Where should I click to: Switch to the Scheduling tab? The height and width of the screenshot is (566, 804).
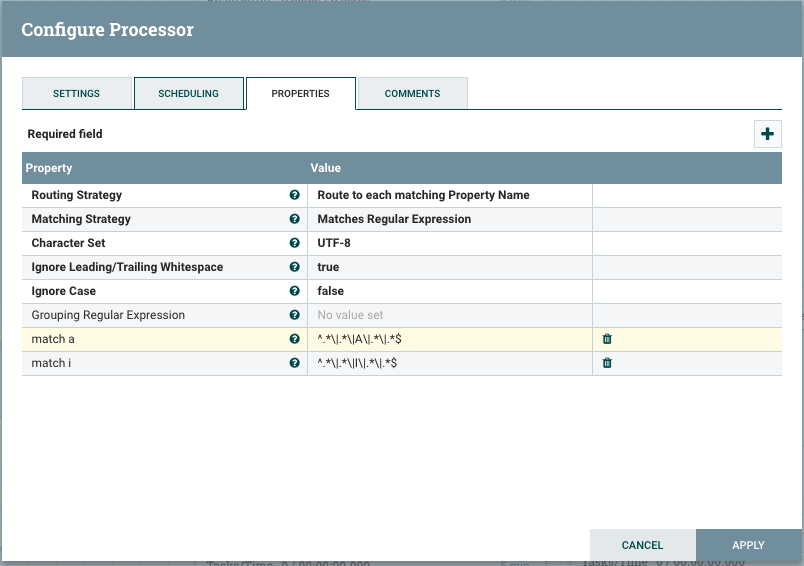click(x=188, y=93)
